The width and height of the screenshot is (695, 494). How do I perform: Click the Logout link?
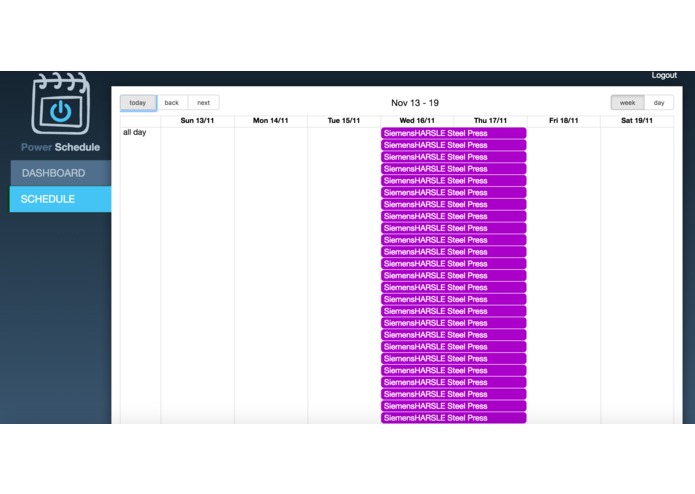[664, 75]
